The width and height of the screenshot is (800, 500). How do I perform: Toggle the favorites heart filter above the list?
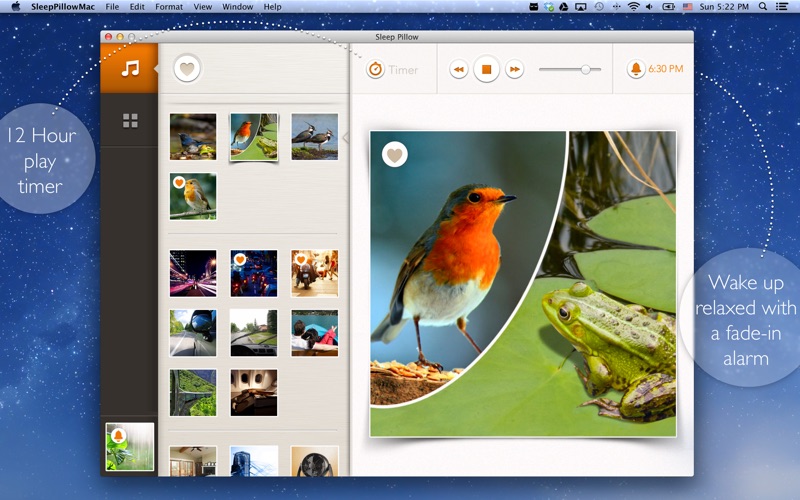(x=187, y=68)
